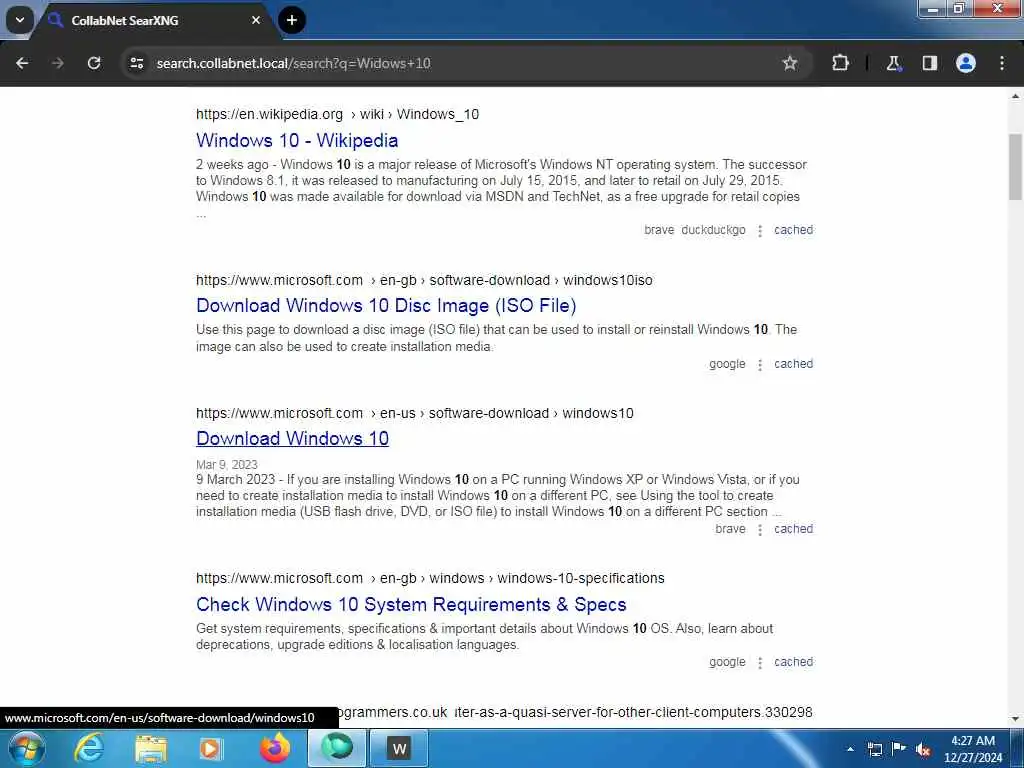The image size is (1024, 768).
Task: Click brave engine label under Wikipedia result
Action: coord(659,230)
